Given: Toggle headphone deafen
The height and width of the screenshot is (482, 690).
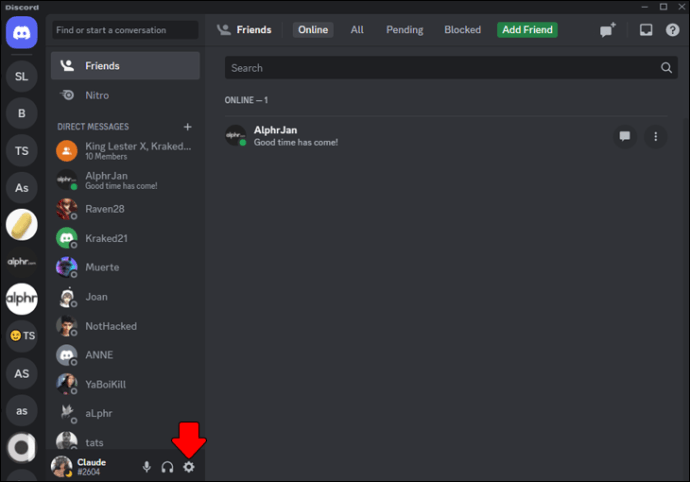Looking at the screenshot, I should coord(167,467).
